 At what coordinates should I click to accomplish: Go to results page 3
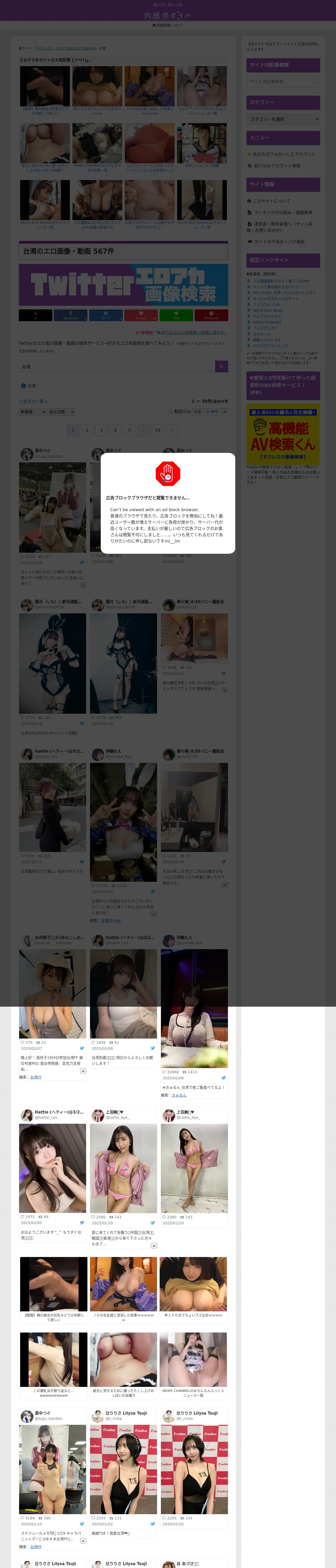click(x=101, y=430)
